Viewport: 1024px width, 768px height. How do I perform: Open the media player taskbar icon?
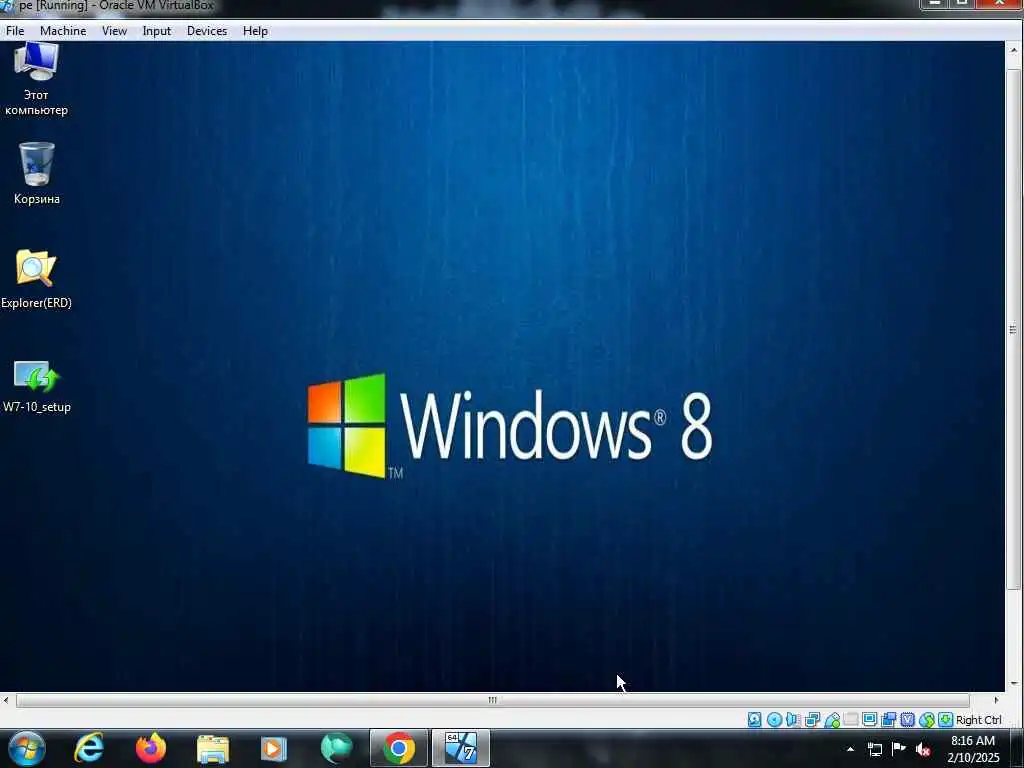pos(274,748)
